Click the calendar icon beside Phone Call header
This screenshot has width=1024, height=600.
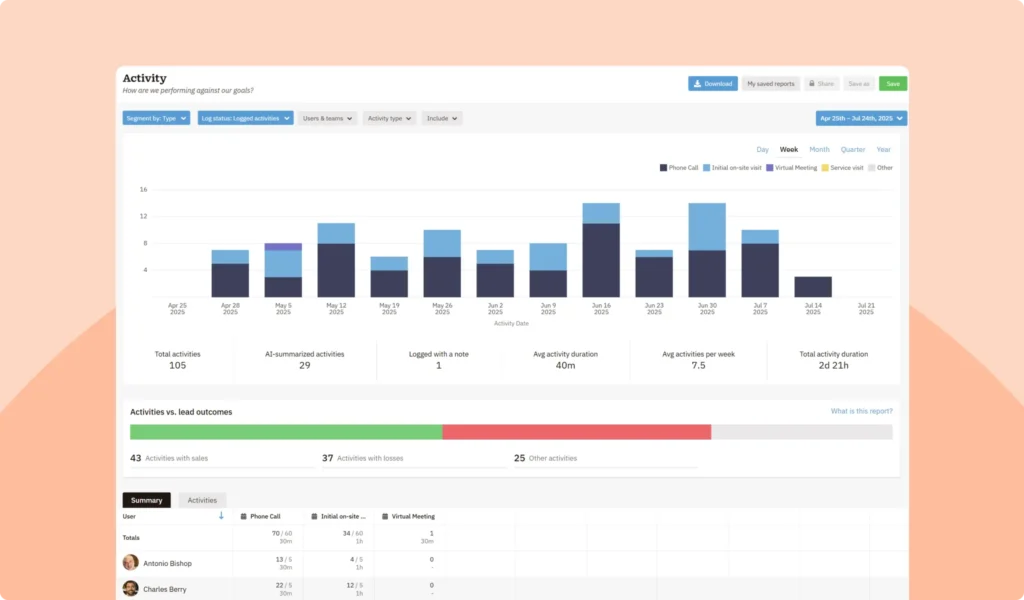pyautogui.click(x=243, y=516)
